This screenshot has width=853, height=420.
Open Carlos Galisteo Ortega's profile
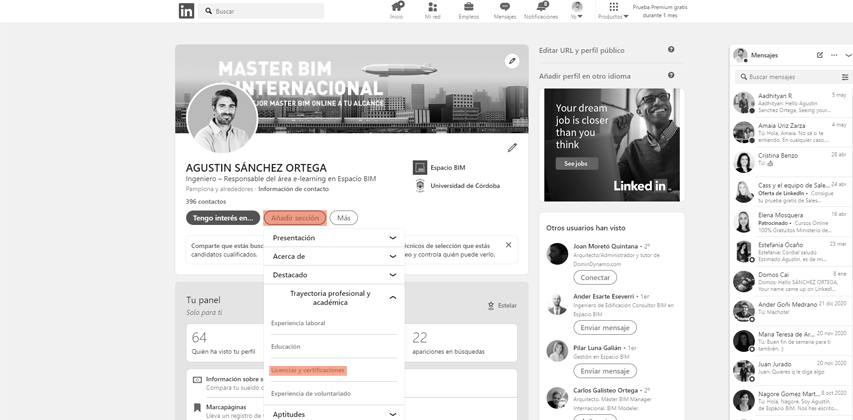607,391
